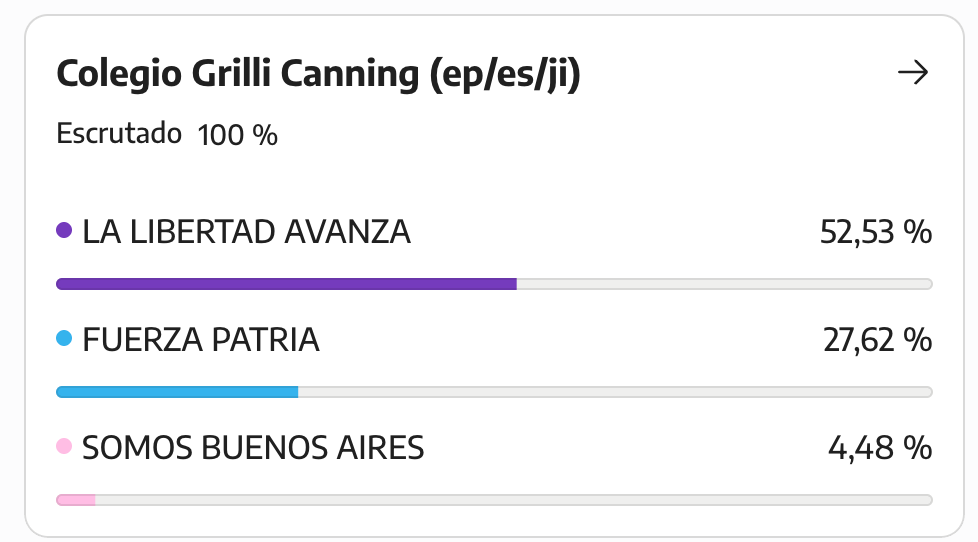Image resolution: width=978 pixels, height=542 pixels.
Task: Select the FUERZA PATRIA label
Action: (201, 340)
